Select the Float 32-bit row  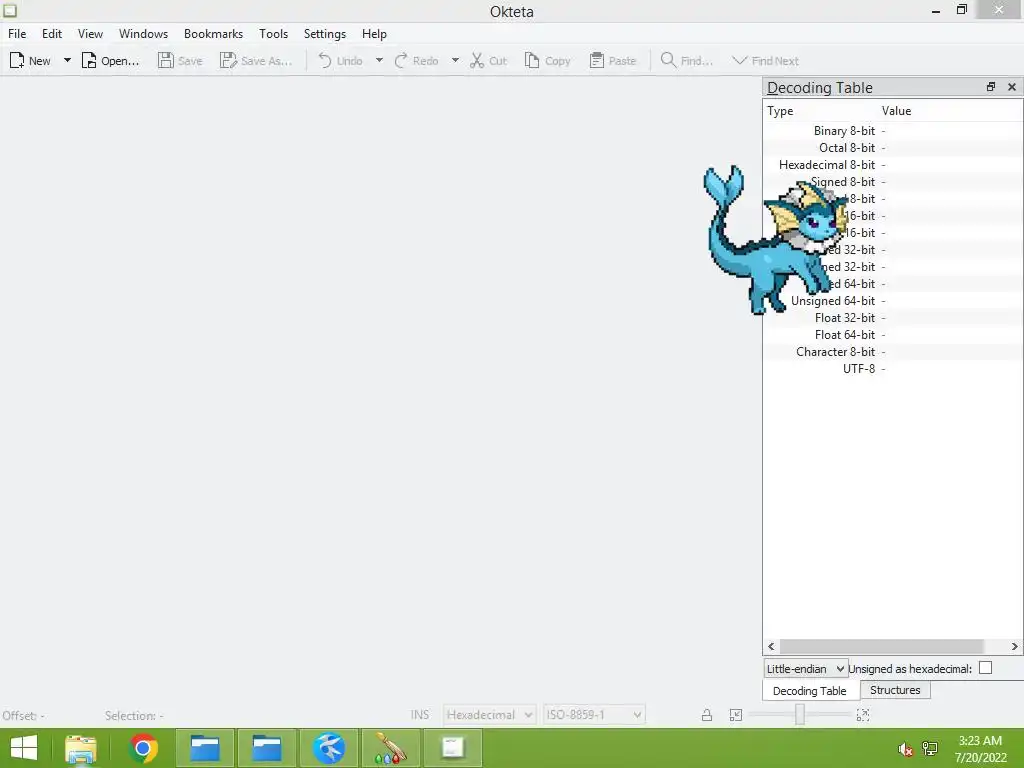pos(893,317)
